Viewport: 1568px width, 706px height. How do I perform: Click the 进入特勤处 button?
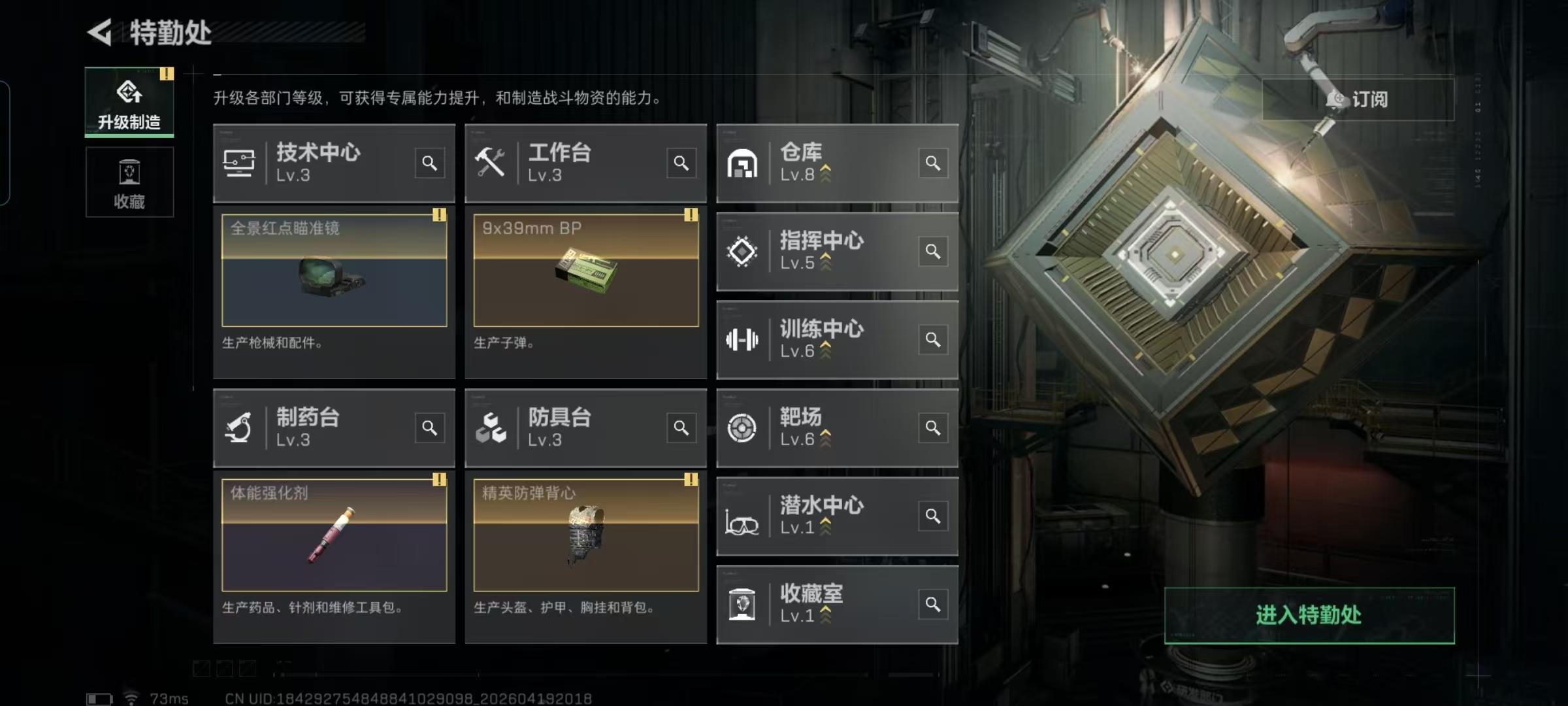pos(1309,615)
